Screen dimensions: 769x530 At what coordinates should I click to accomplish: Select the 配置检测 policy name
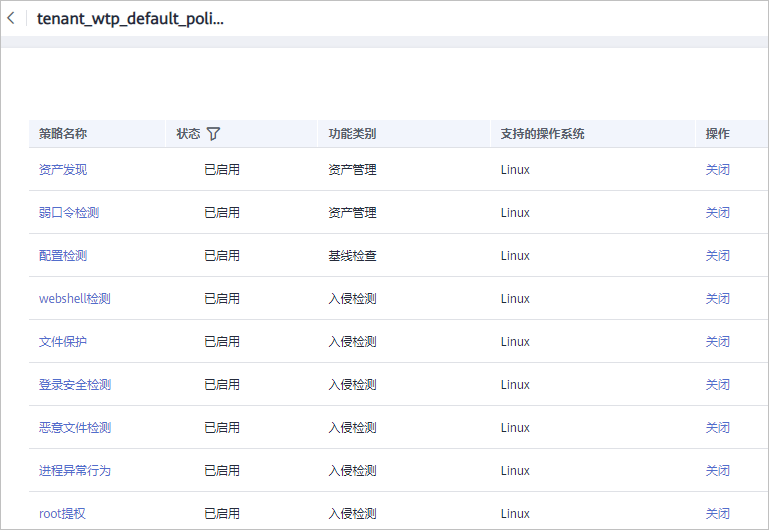pos(63,256)
